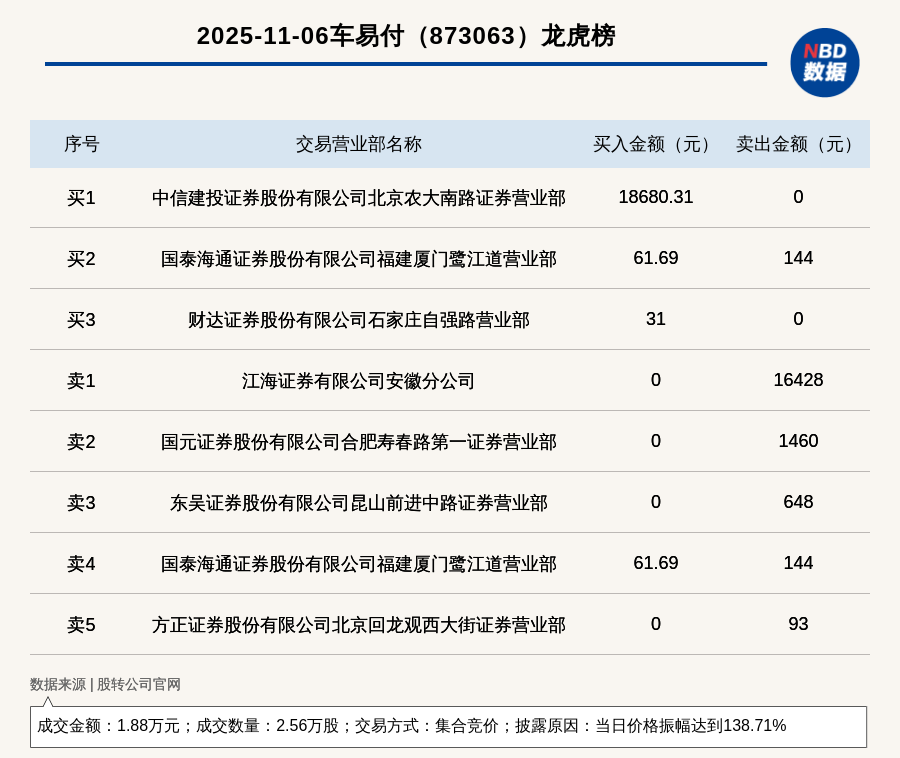Screen dimensions: 900x758
Task: Select the 交易营业部名称 column header
Action: (x=358, y=144)
